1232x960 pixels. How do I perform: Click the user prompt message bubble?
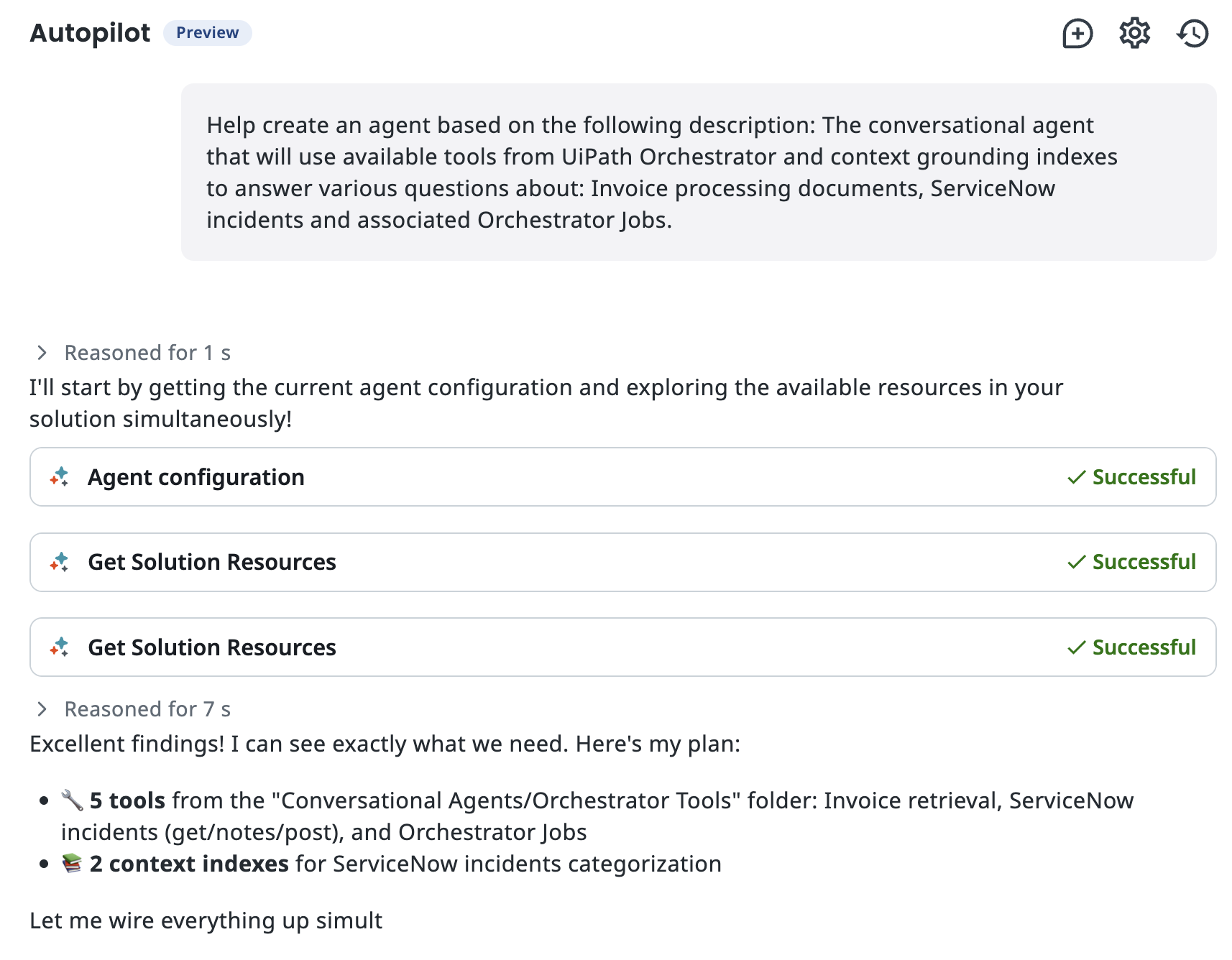click(x=698, y=172)
